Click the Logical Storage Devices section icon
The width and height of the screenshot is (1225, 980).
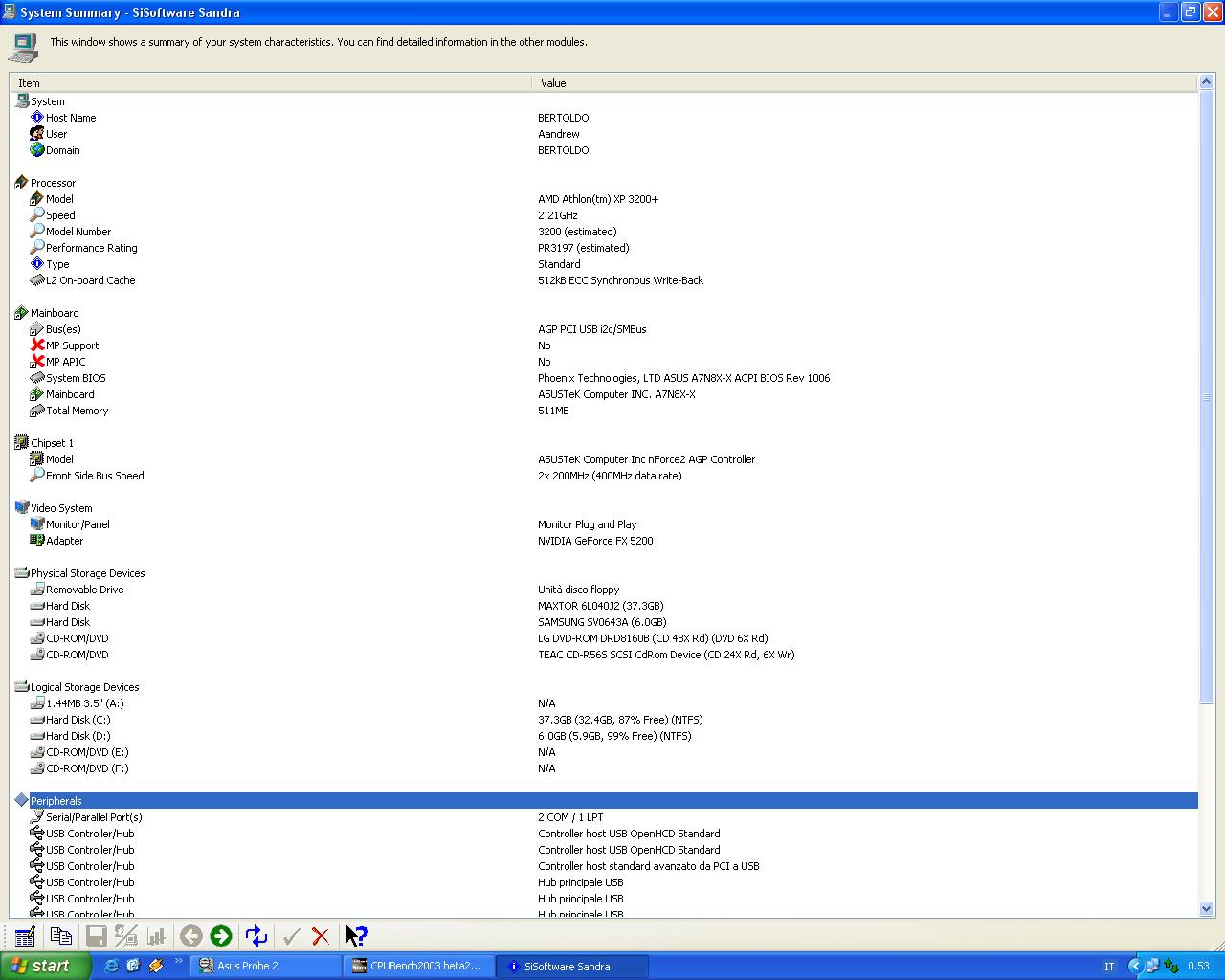pyautogui.click(x=22, y=686)
